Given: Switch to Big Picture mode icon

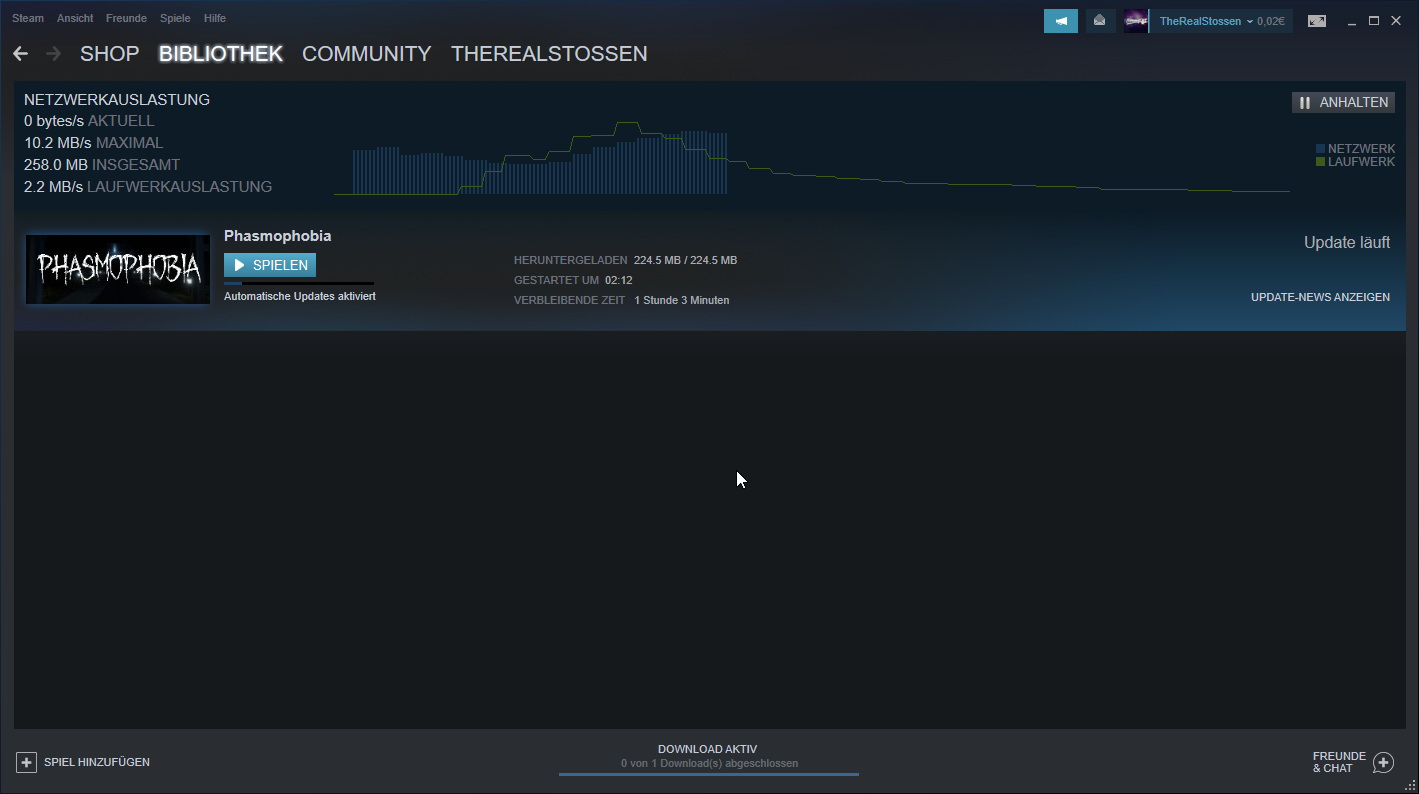Looking at the screenshot, I should [1317, 21].
